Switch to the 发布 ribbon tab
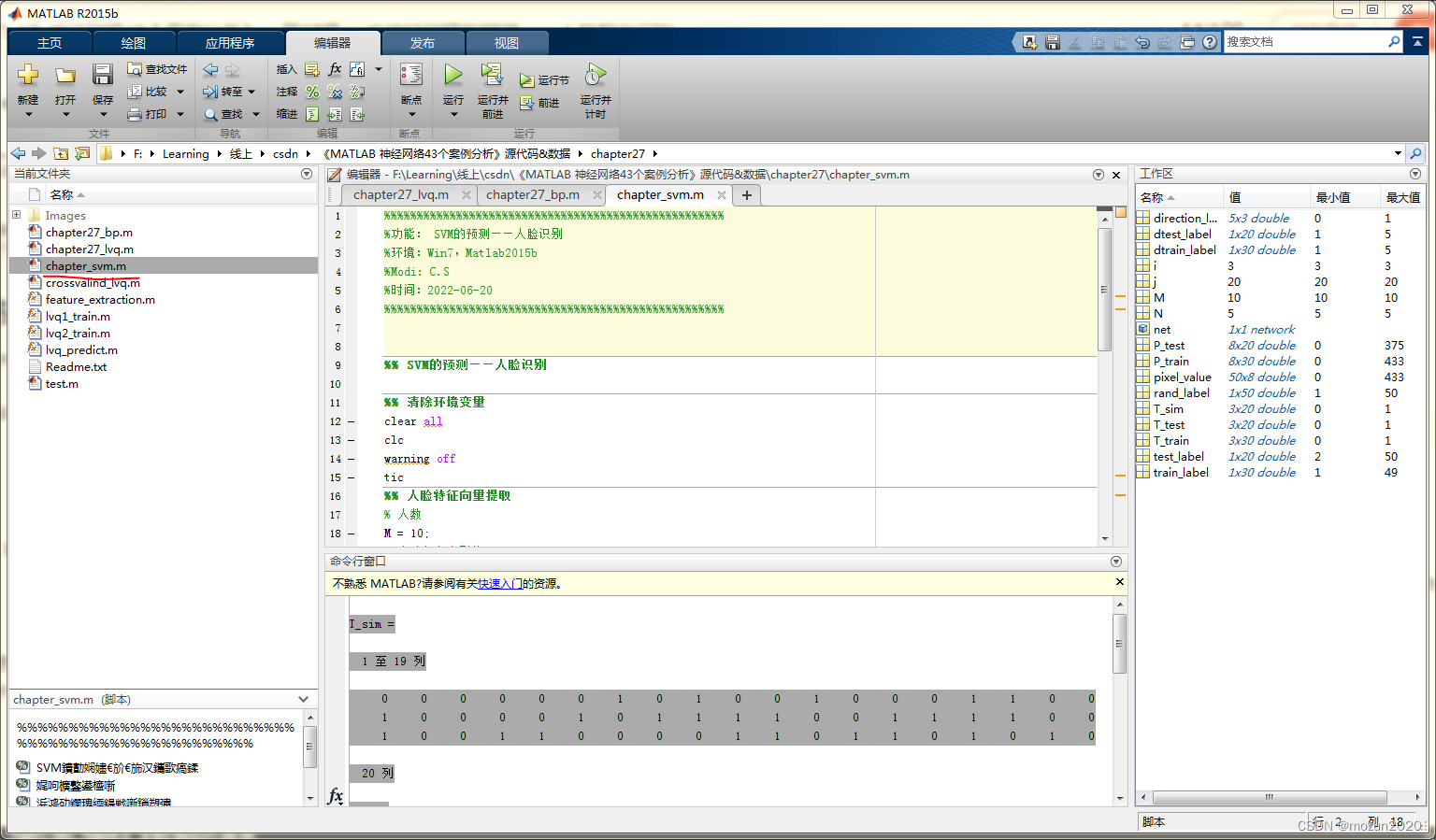 (423, 43)
